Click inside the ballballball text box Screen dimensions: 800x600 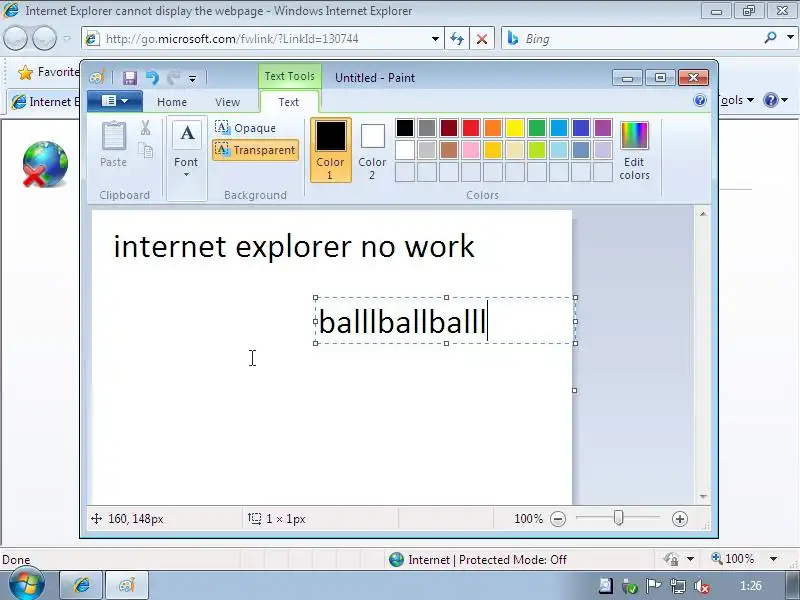click(445, 321)
